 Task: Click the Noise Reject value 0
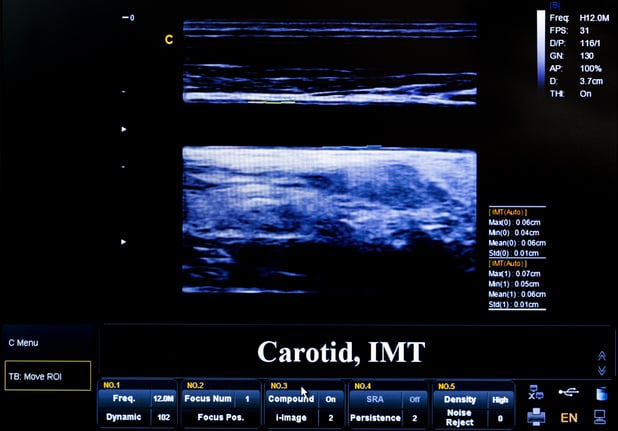500,418
